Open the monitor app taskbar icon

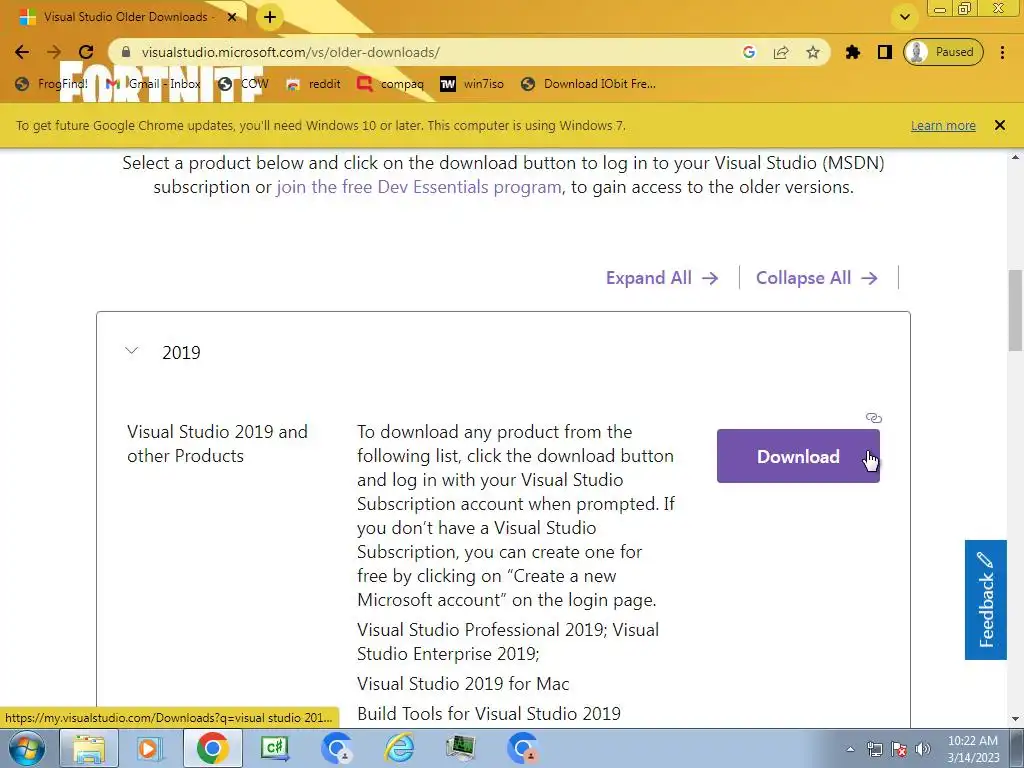[461, 748]
